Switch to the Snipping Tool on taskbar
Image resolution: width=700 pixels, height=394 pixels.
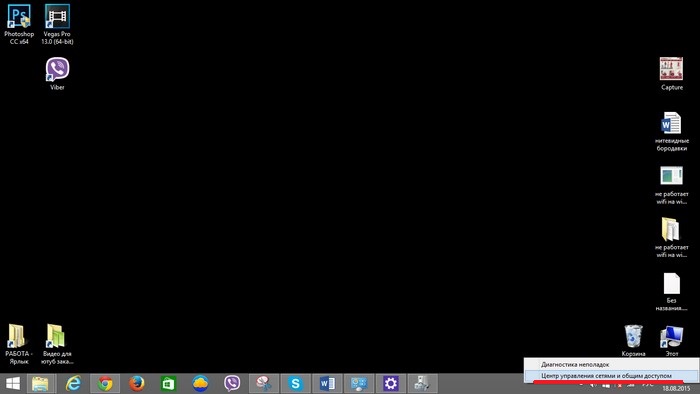[264, 383]
